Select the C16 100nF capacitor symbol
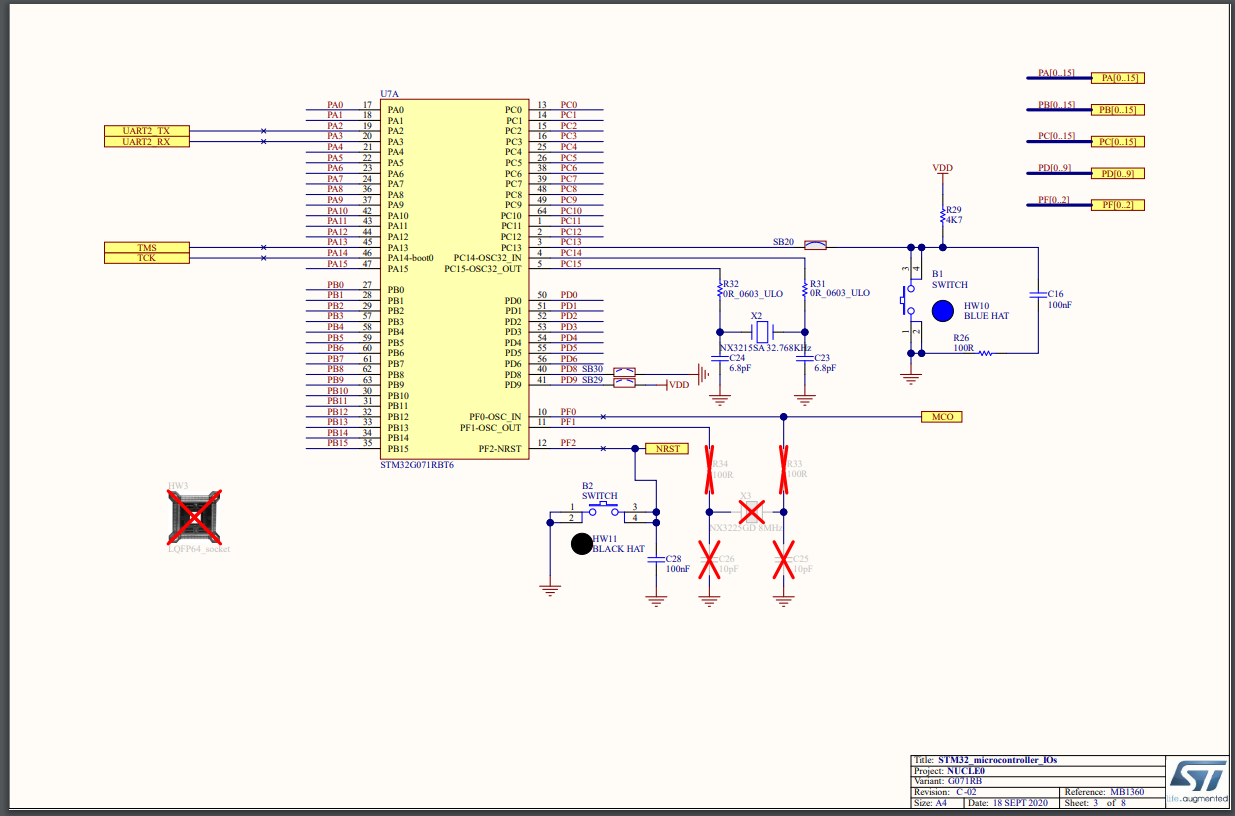The width and height of the screenshot is (1235, 816). pyautogui.click(x=1040, y=296)
